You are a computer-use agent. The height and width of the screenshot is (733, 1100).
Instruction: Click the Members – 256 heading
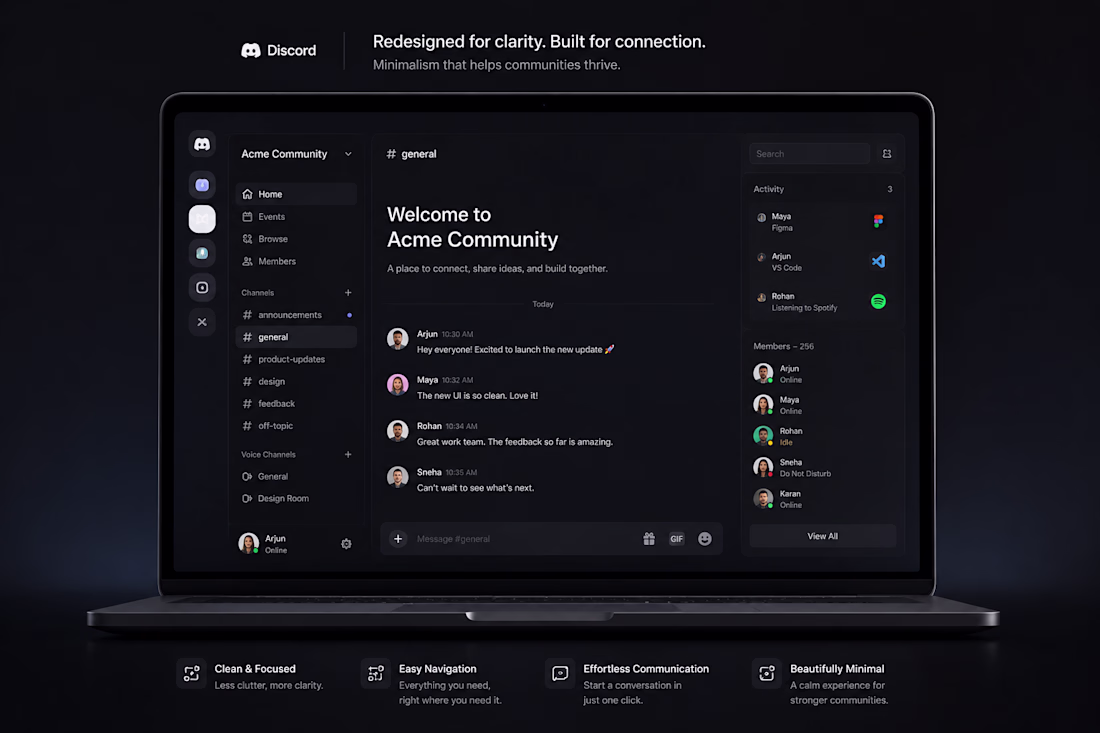[784, 347]
